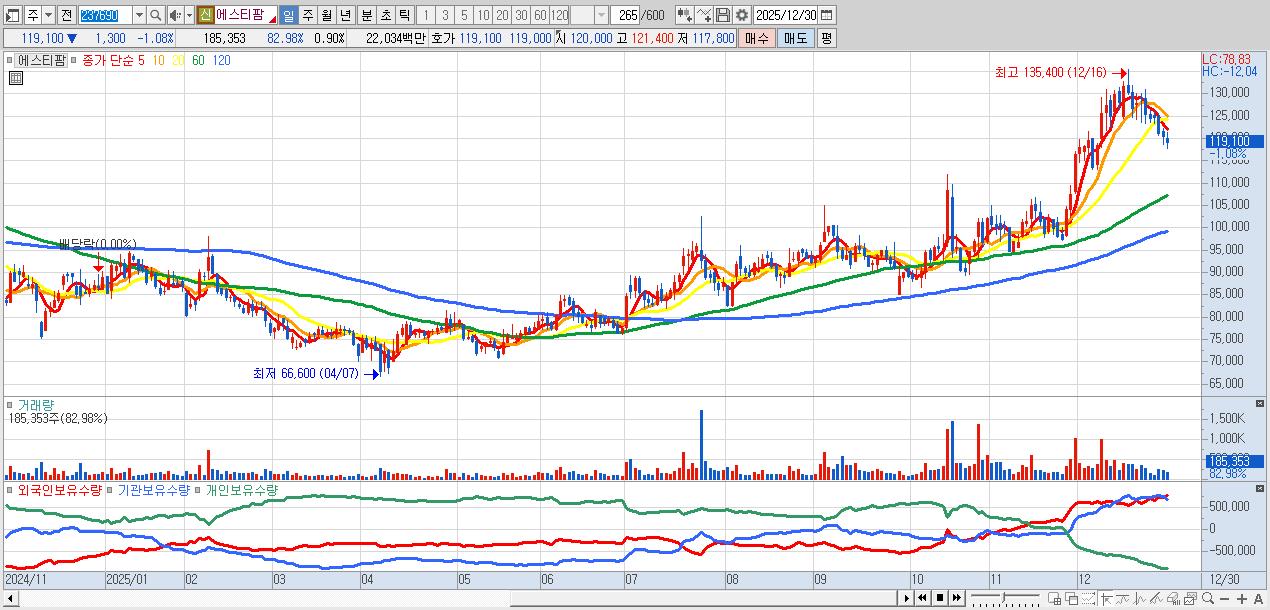Image resolution: width=1270 pixels, height=610 pixels.
Task: Click the 120 moving average label
Action: click(x=222, y=60)
